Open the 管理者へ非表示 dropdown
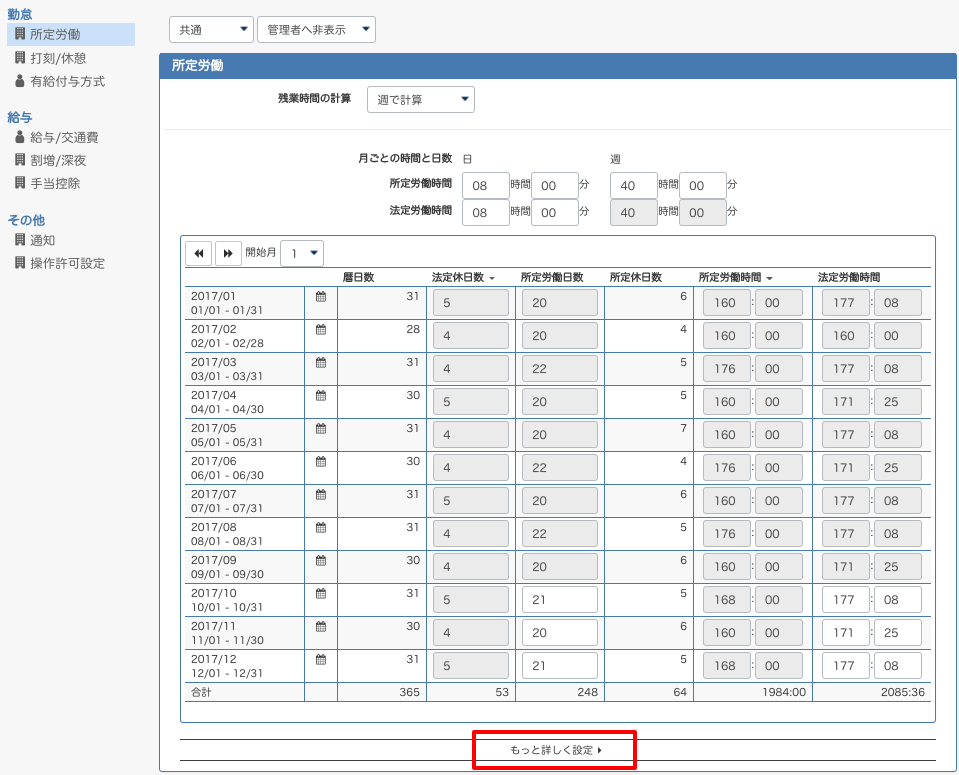This screenshot has height=775, width=959. pos(317,30)
